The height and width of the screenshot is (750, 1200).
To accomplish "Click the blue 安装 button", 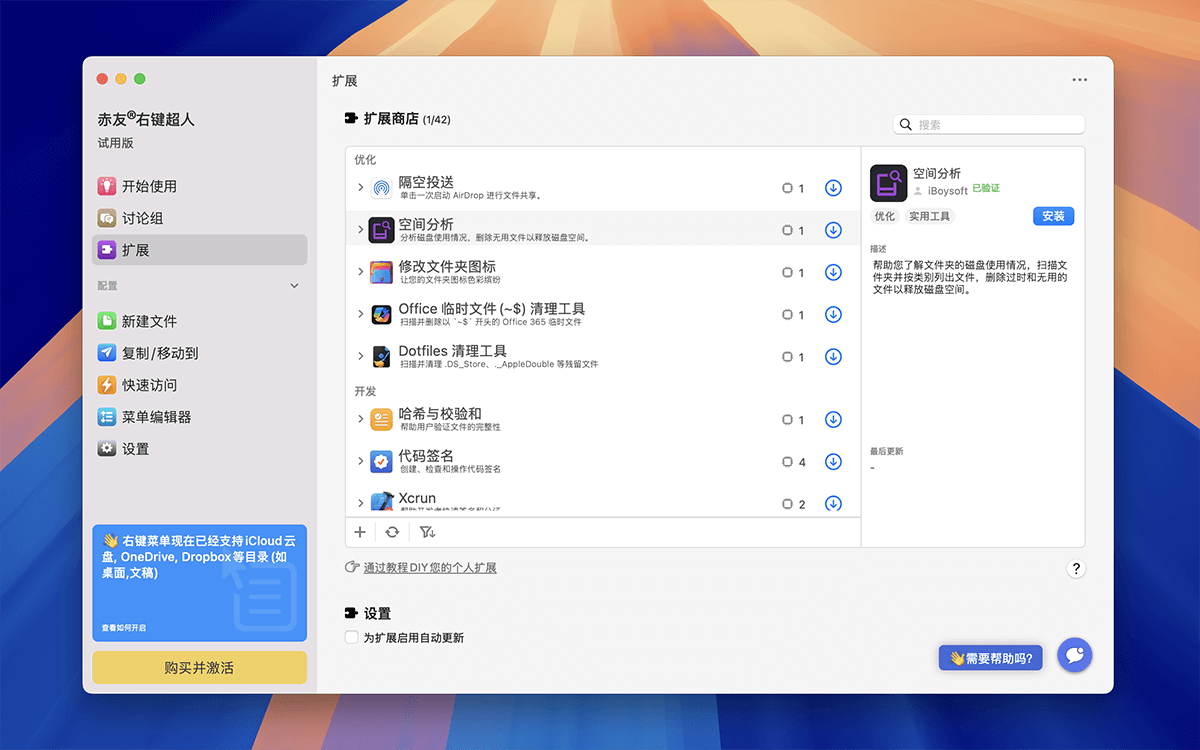I will [1053, 216].
